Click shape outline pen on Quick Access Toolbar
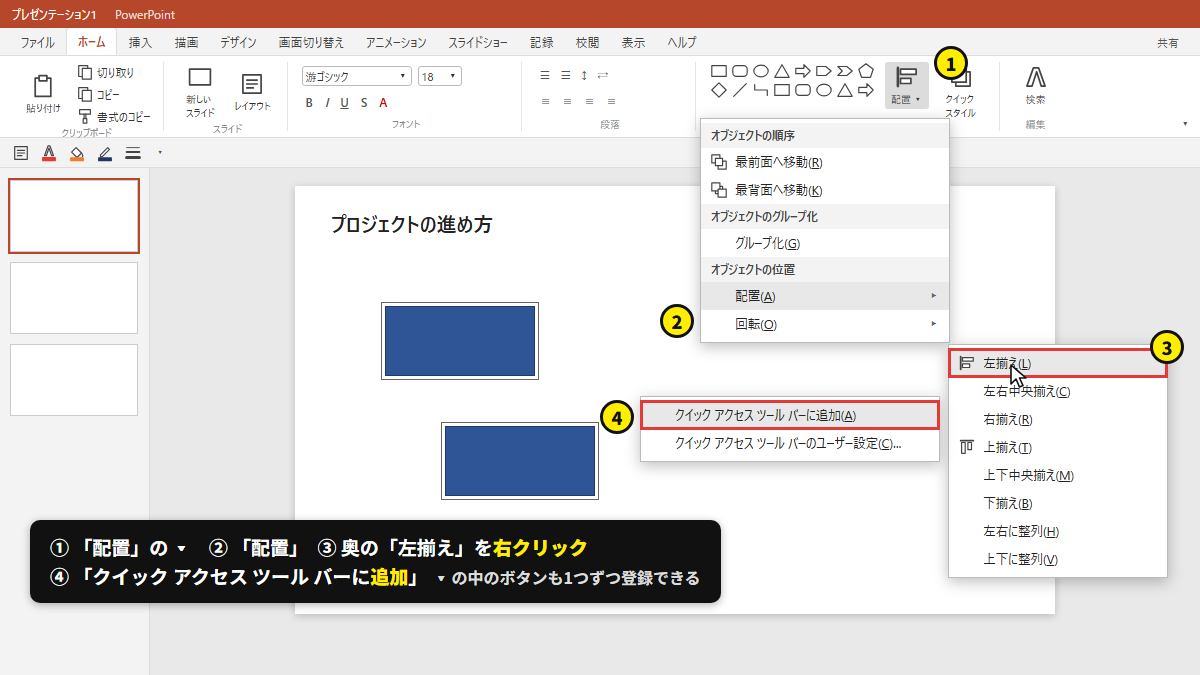Image resolution: width=1200 pixels, height=675 pixels. click(105, 153)
